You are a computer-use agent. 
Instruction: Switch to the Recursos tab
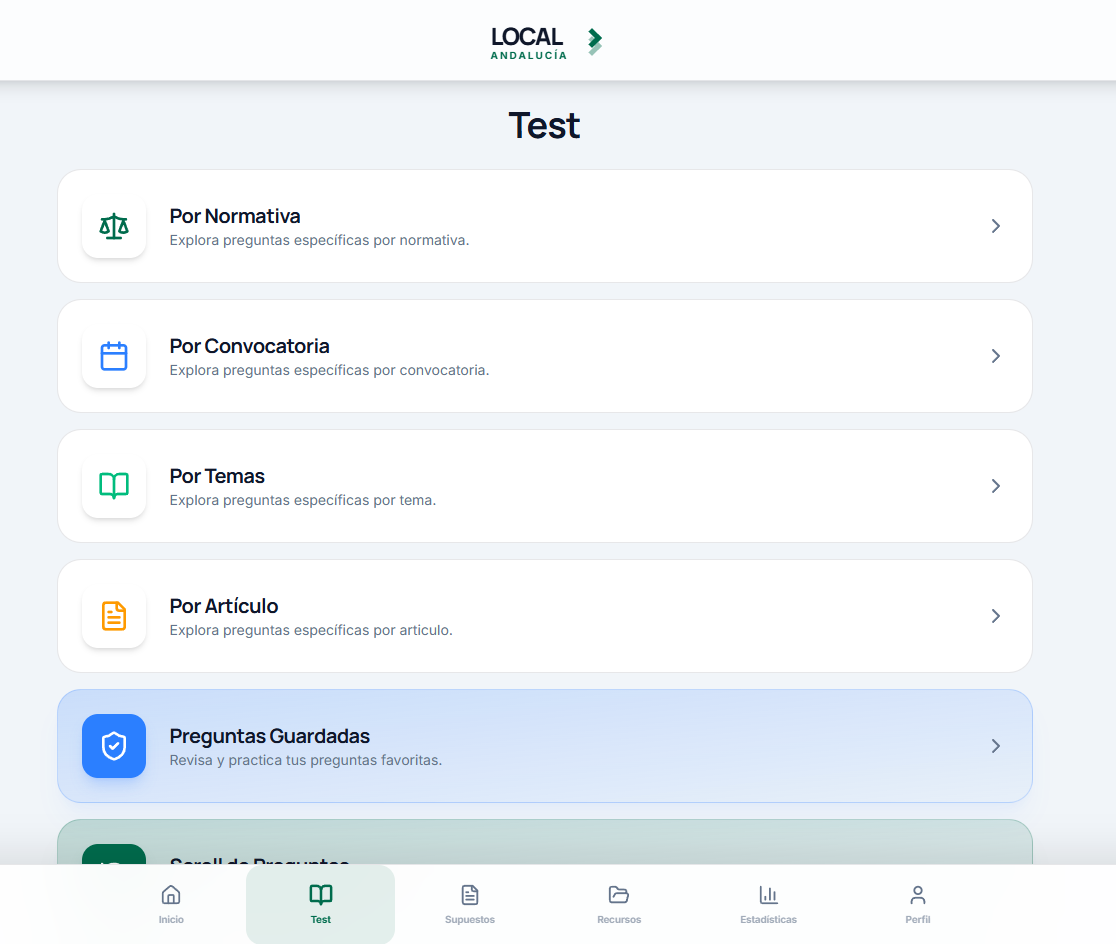[619, 904]
